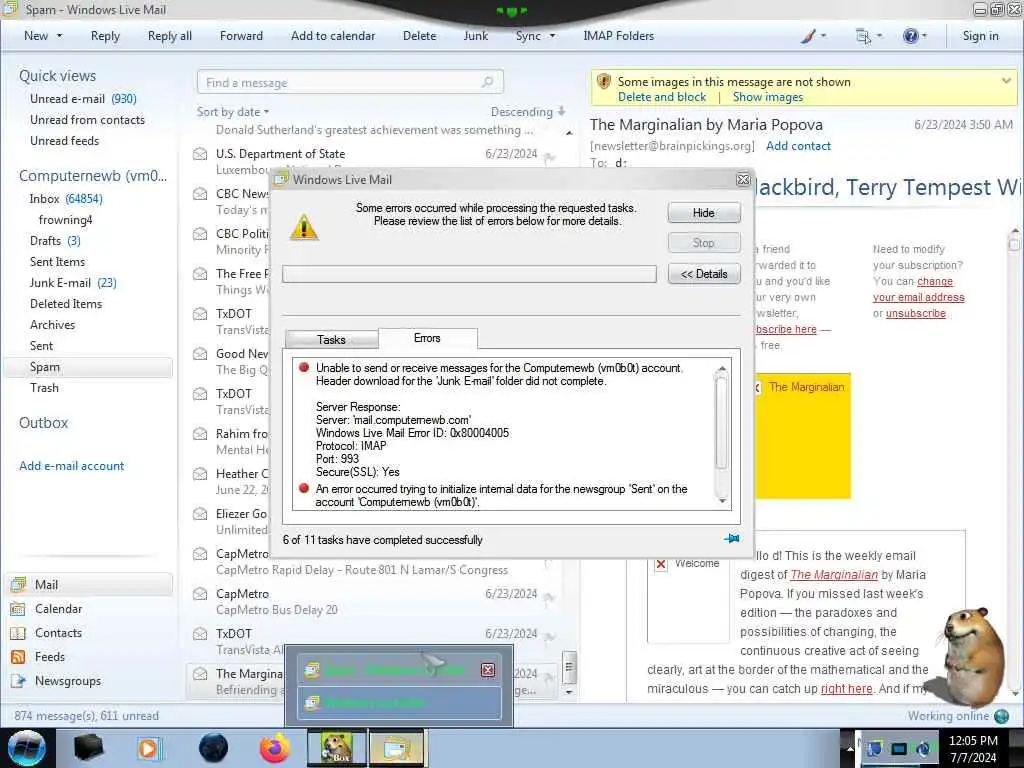This screenshot has width=1024, height=768.
Task: Click Reply all in the toolbar
Action: 170,36
